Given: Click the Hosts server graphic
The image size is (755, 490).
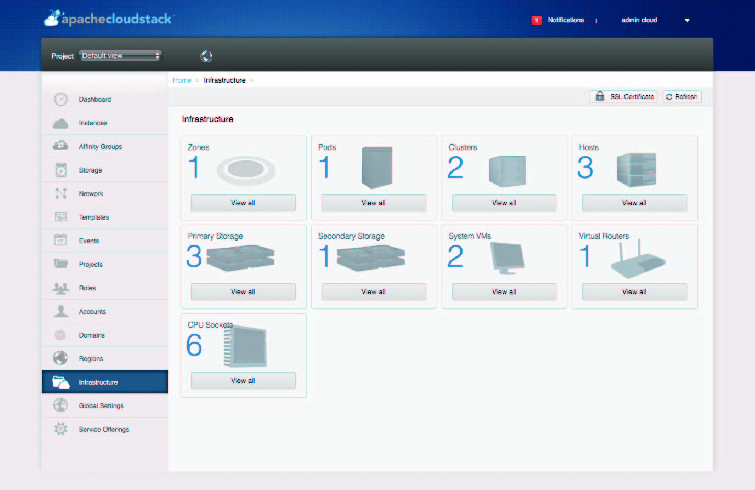Looking at the screenshot, I should click(x=637, y=169).
